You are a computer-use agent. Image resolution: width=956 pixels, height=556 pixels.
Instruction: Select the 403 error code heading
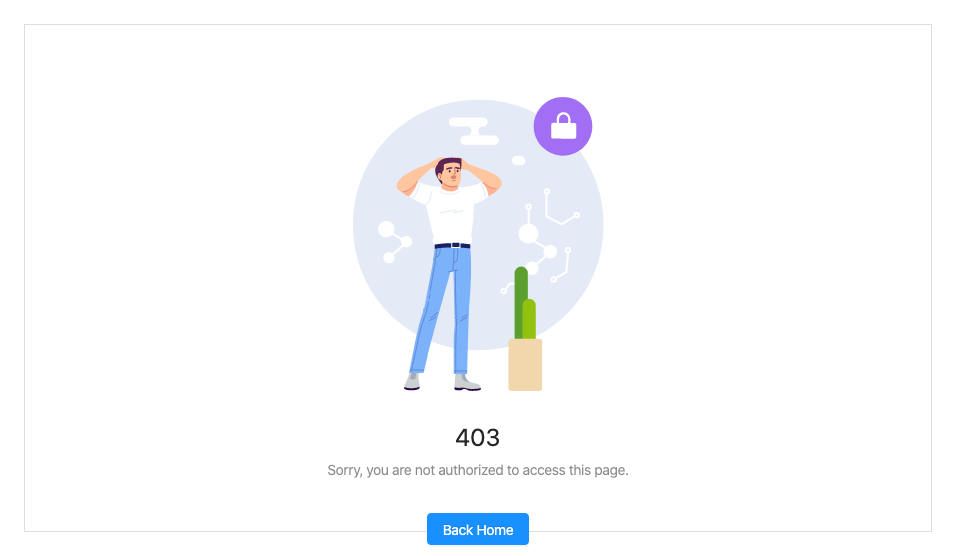point(477,437)
